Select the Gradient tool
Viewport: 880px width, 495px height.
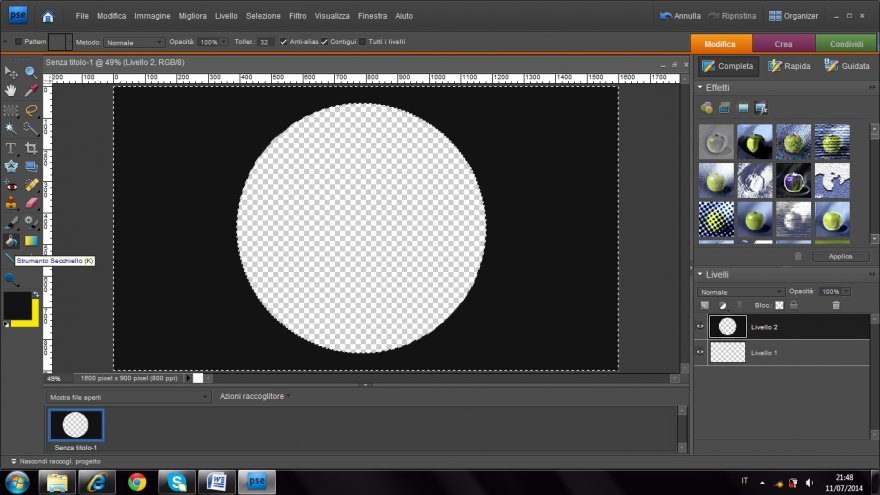[31, 241]
